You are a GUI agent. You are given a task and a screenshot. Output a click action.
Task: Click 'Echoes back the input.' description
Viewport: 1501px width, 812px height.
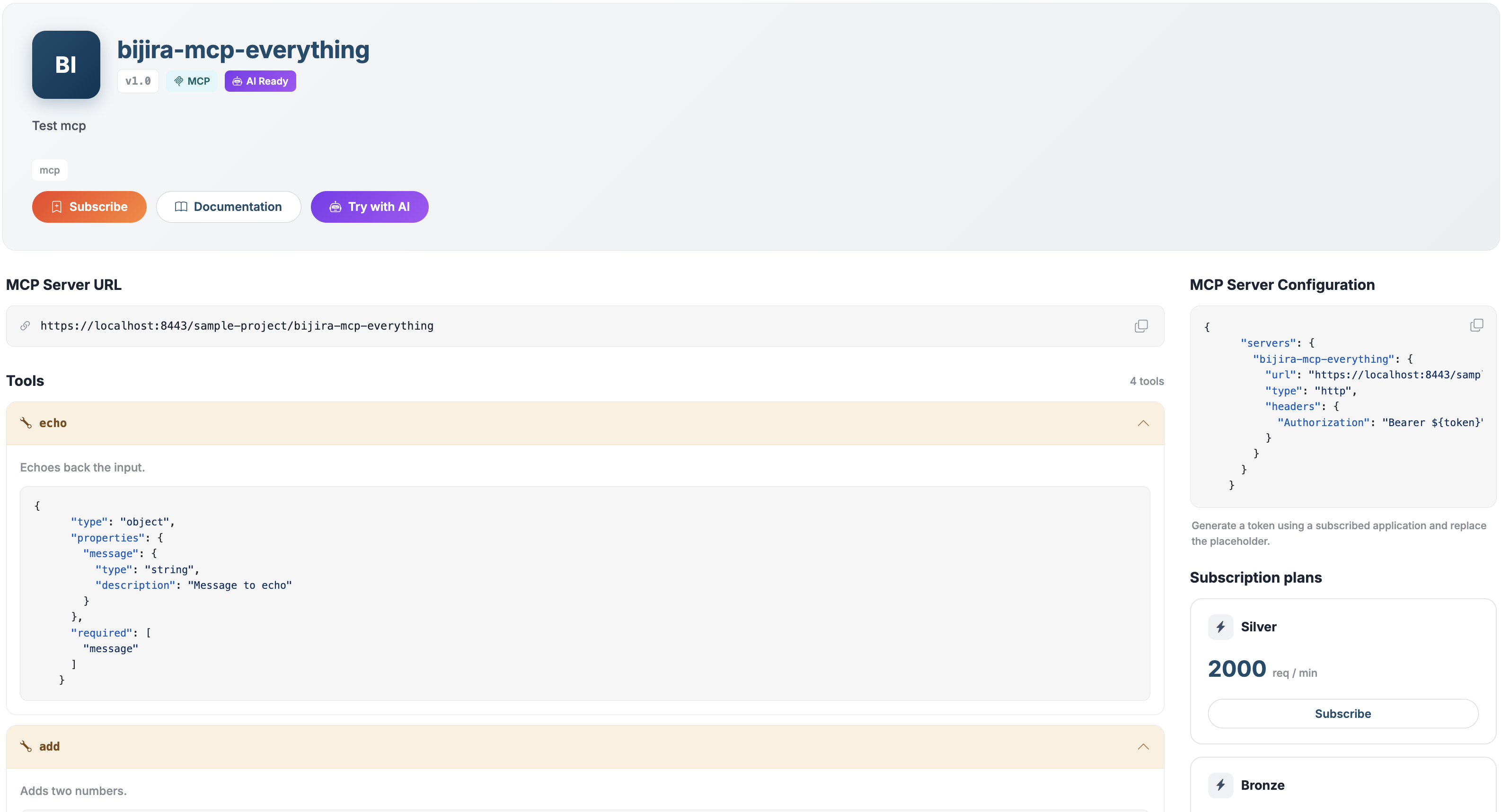83,467
